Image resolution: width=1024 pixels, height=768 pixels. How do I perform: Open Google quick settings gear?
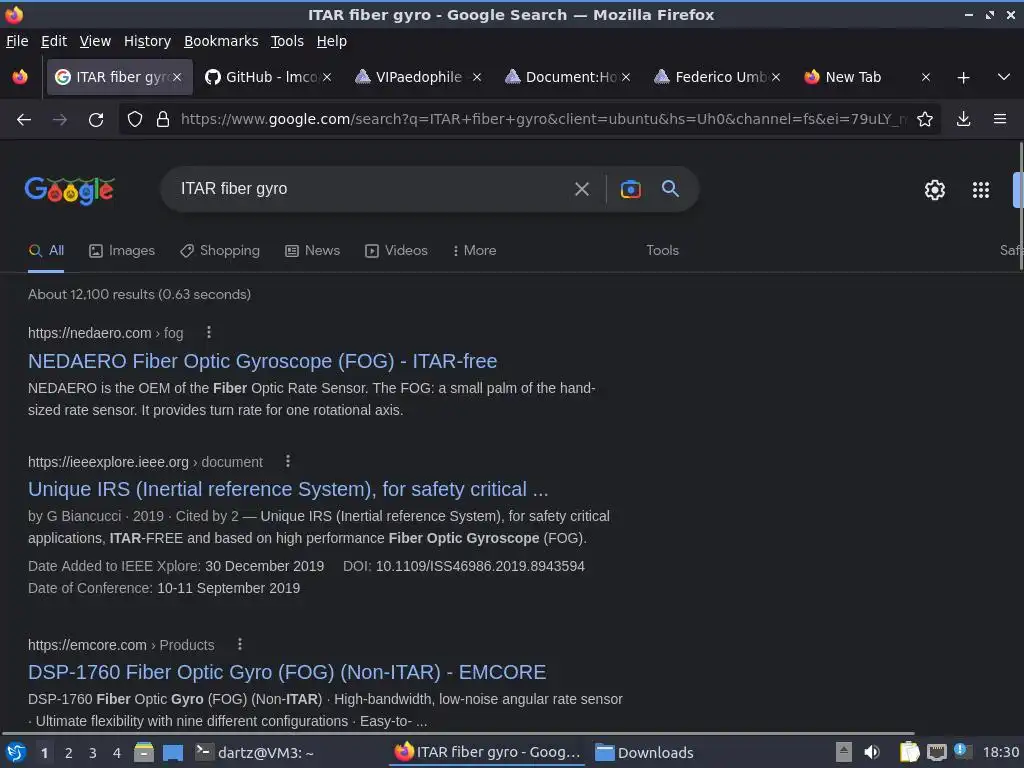tap(935, 190)
